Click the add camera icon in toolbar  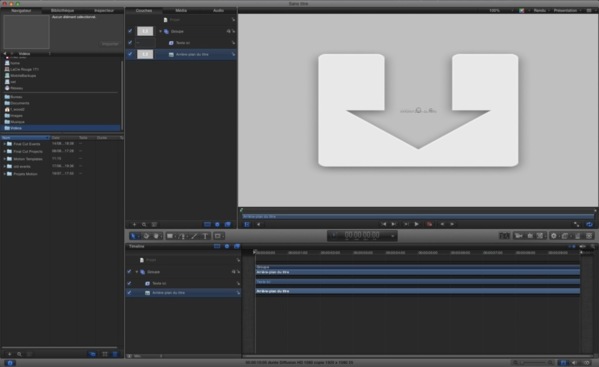(518, 236)
